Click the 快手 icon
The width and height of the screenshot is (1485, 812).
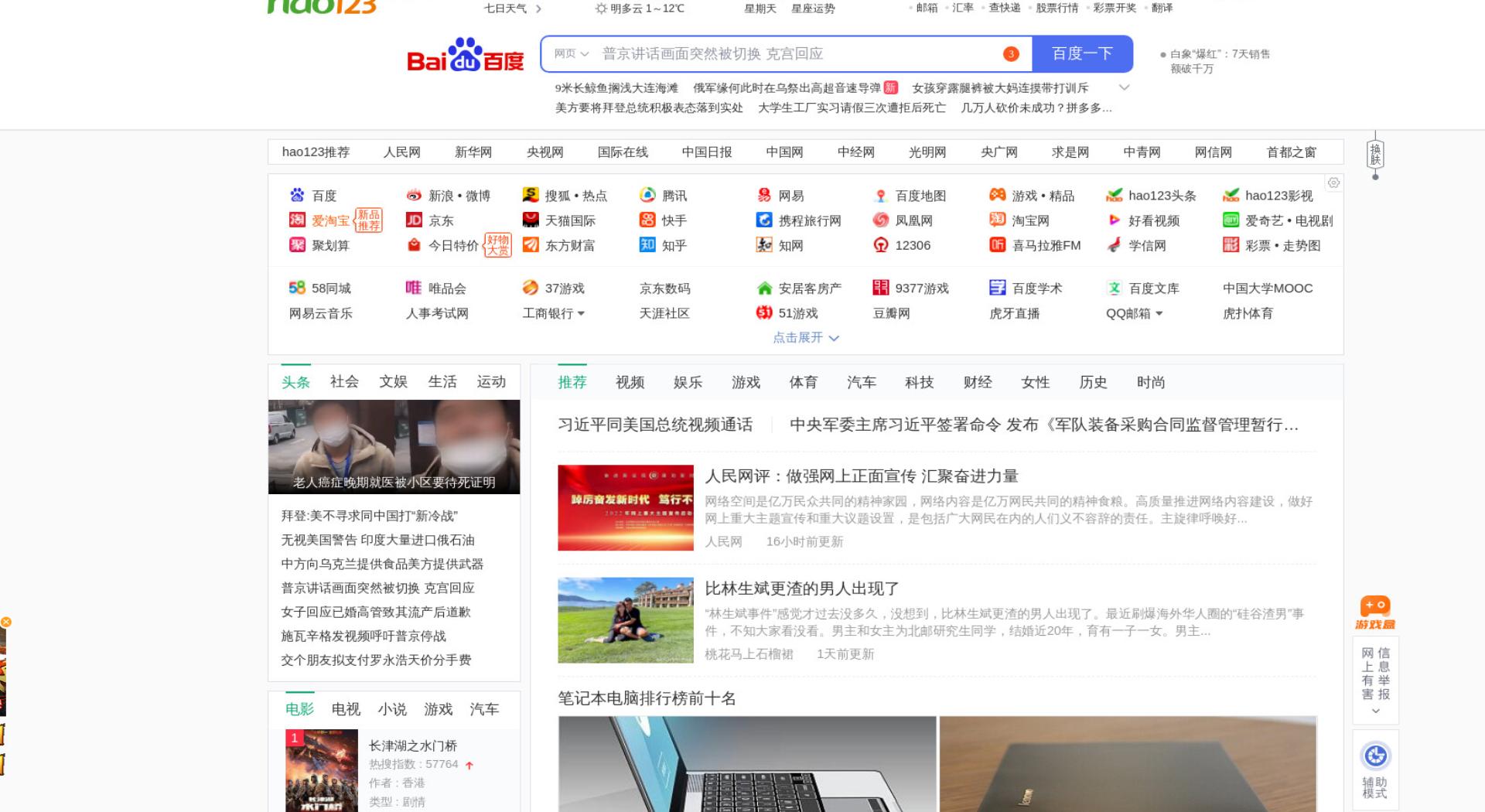(x=647, y=220)
